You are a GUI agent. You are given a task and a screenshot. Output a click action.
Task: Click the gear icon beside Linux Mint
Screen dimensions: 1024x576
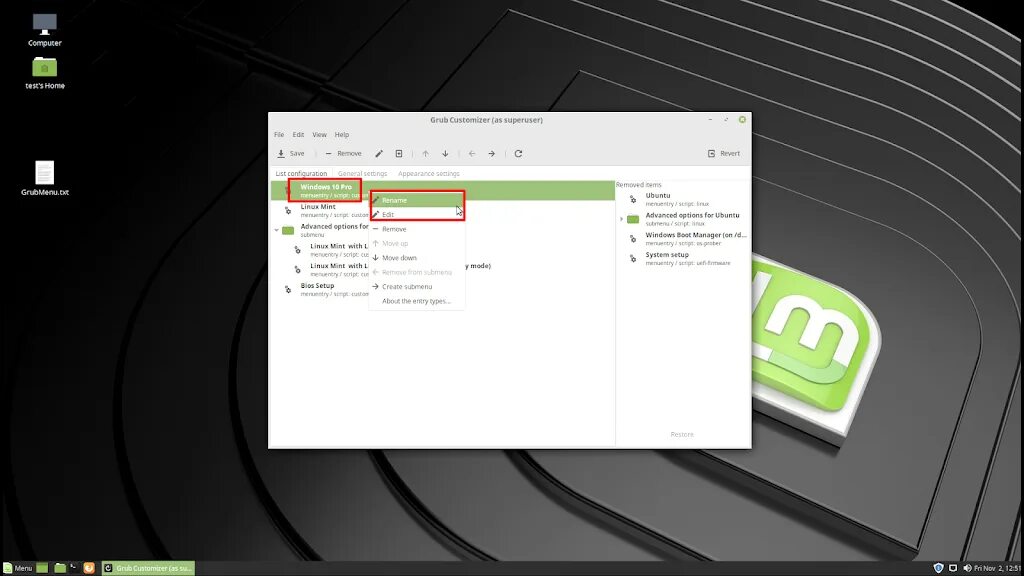pyautogui.click(x=288, y=210)
